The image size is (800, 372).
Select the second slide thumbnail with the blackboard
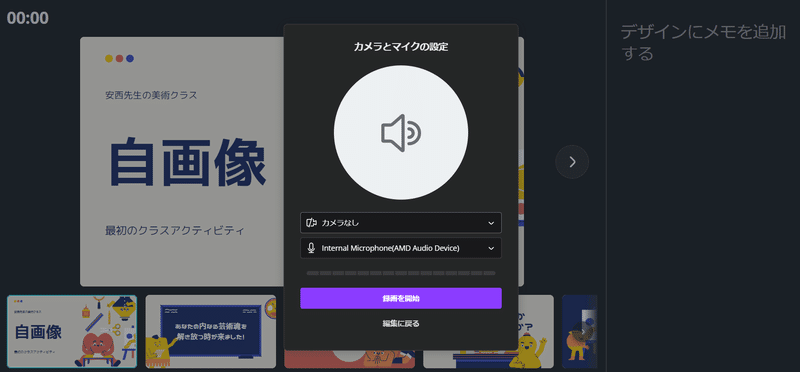click(211, 332)
